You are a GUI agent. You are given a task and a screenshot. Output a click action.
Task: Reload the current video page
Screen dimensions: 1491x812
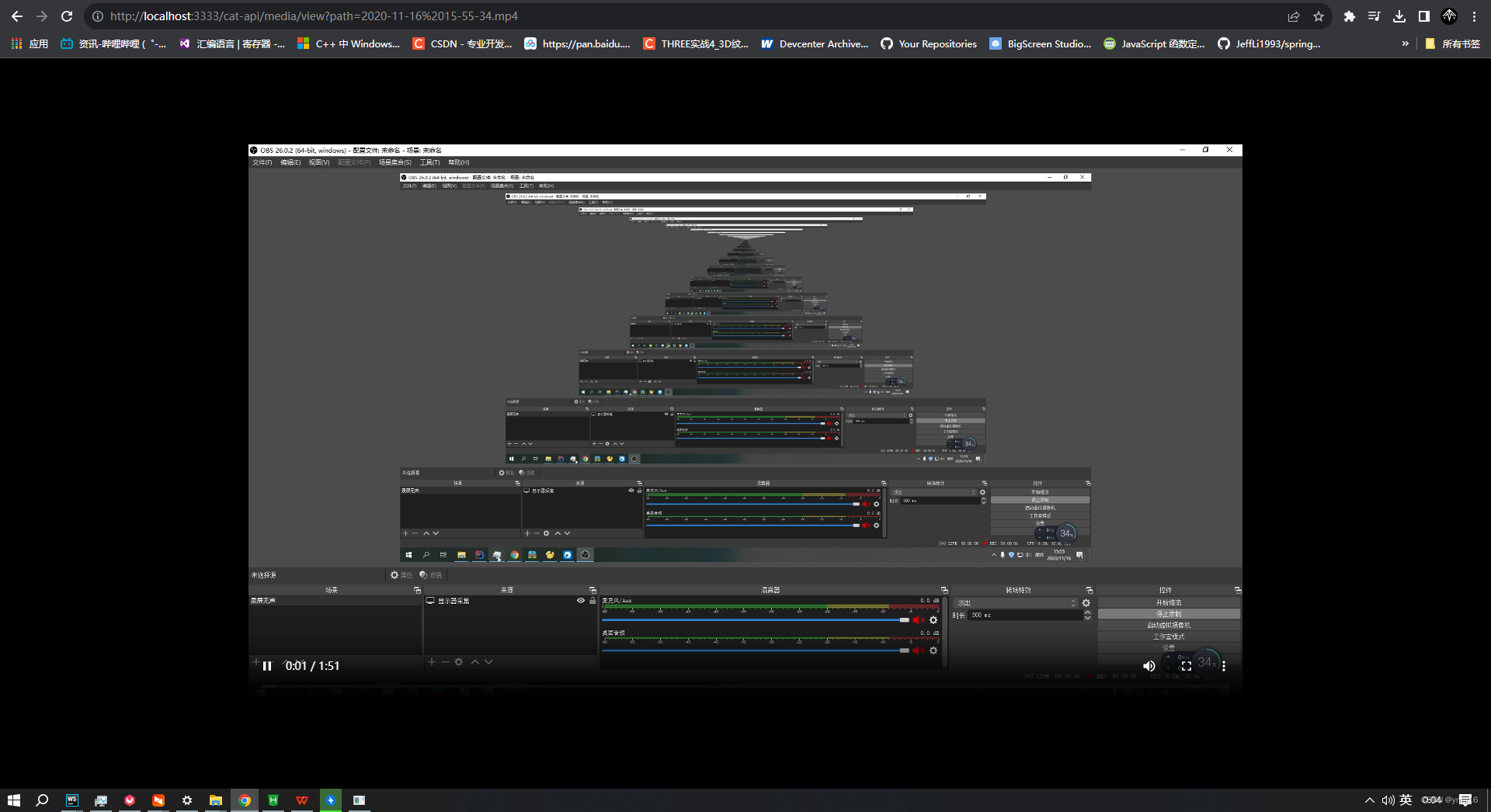click(x=67, y=16)
